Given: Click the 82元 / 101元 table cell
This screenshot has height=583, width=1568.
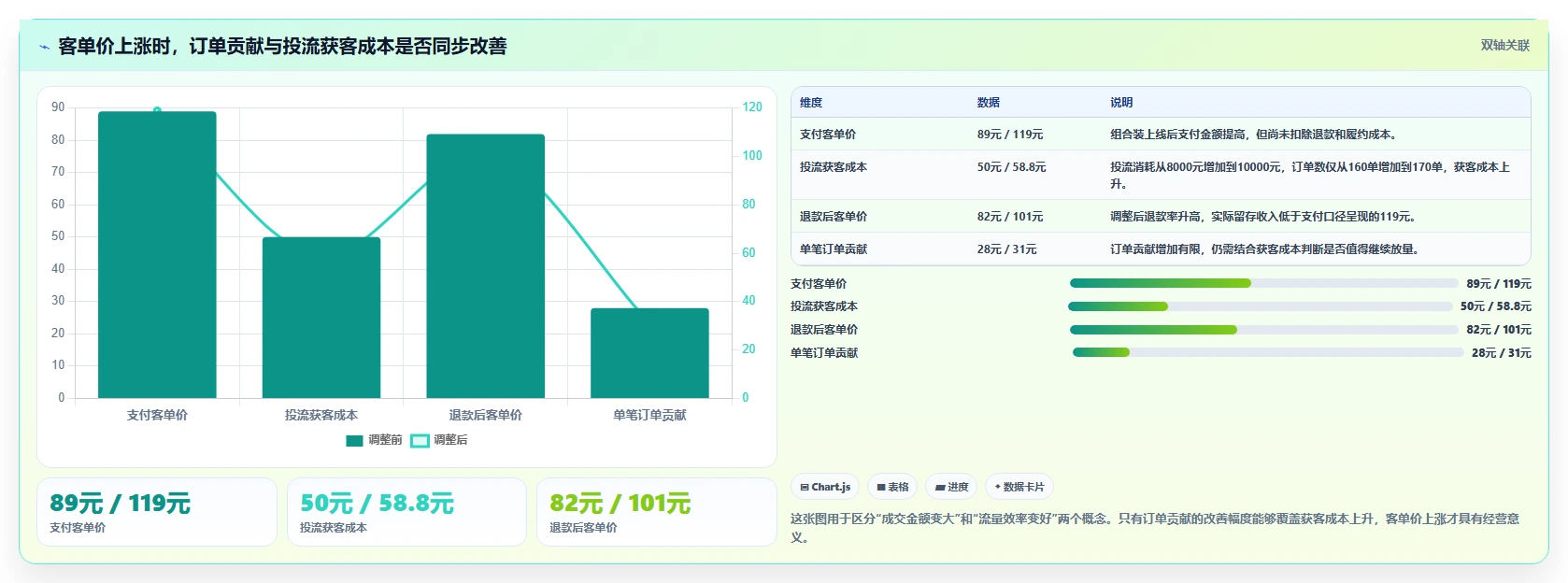Looking at the screenshot, I should pos(1010,217).
